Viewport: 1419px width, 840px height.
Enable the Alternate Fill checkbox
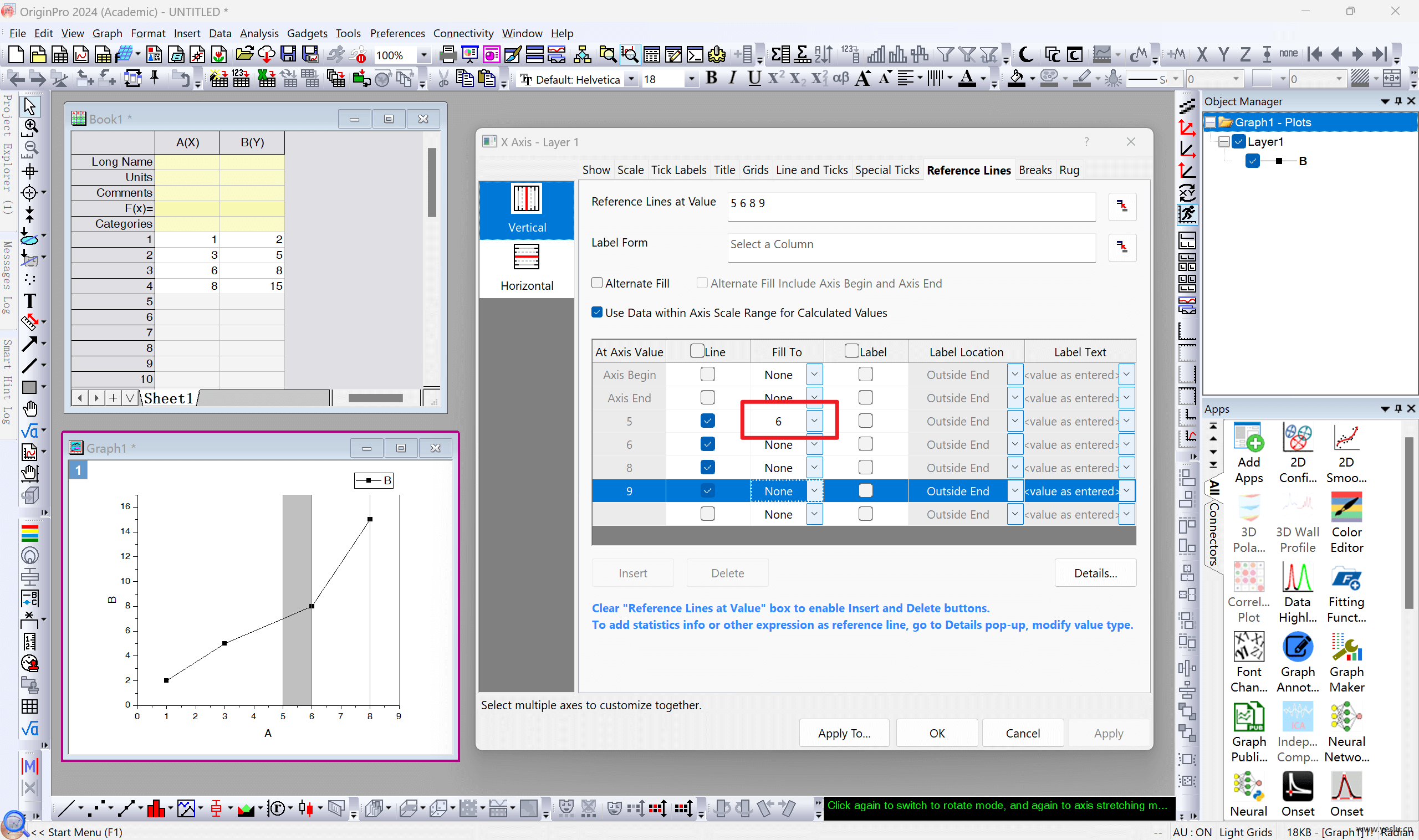click(597, 283)
